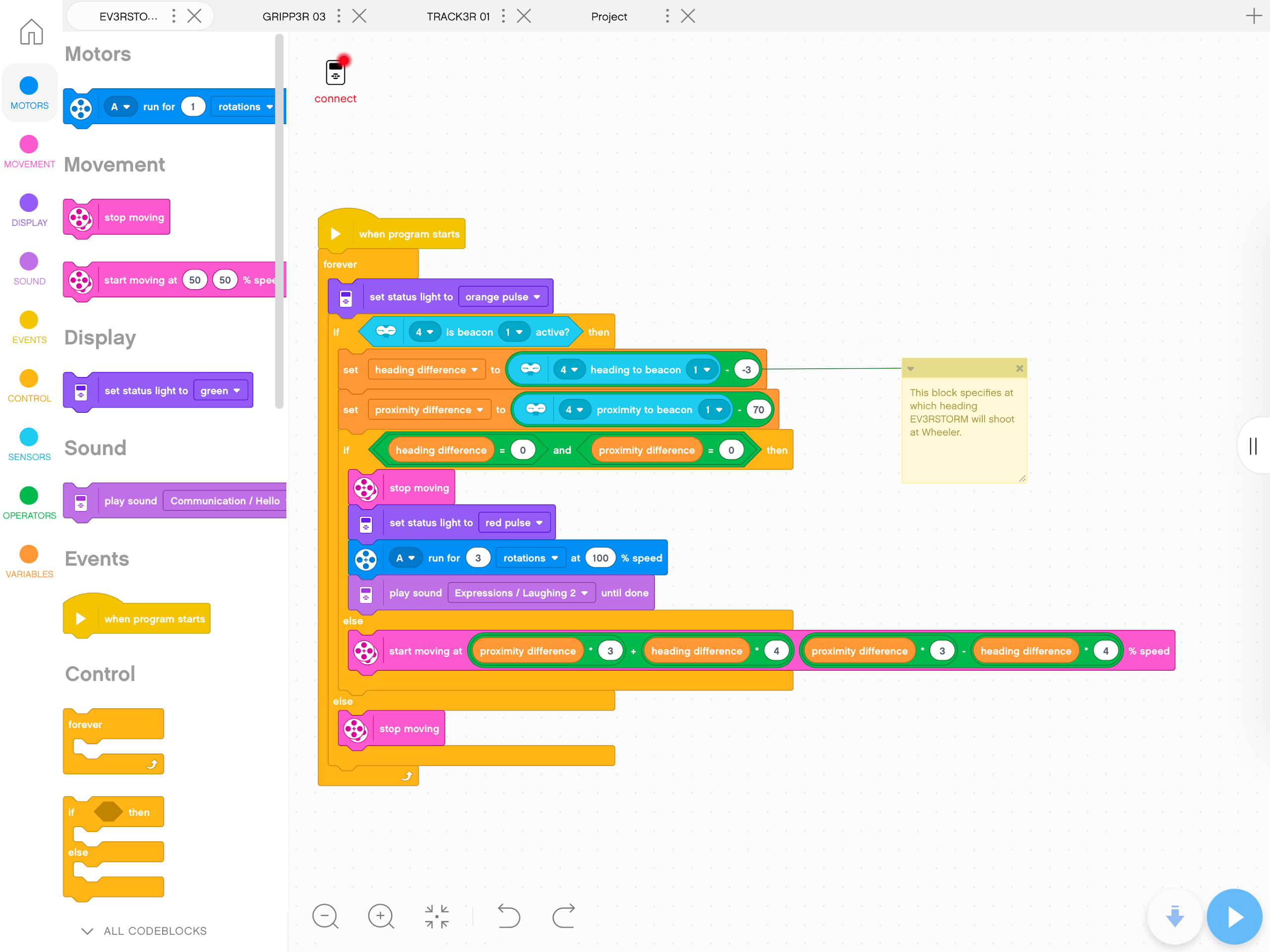Switch to the TRACK3R 01 tab
The width and height of the screenshot is (1270, 952).
458,16
